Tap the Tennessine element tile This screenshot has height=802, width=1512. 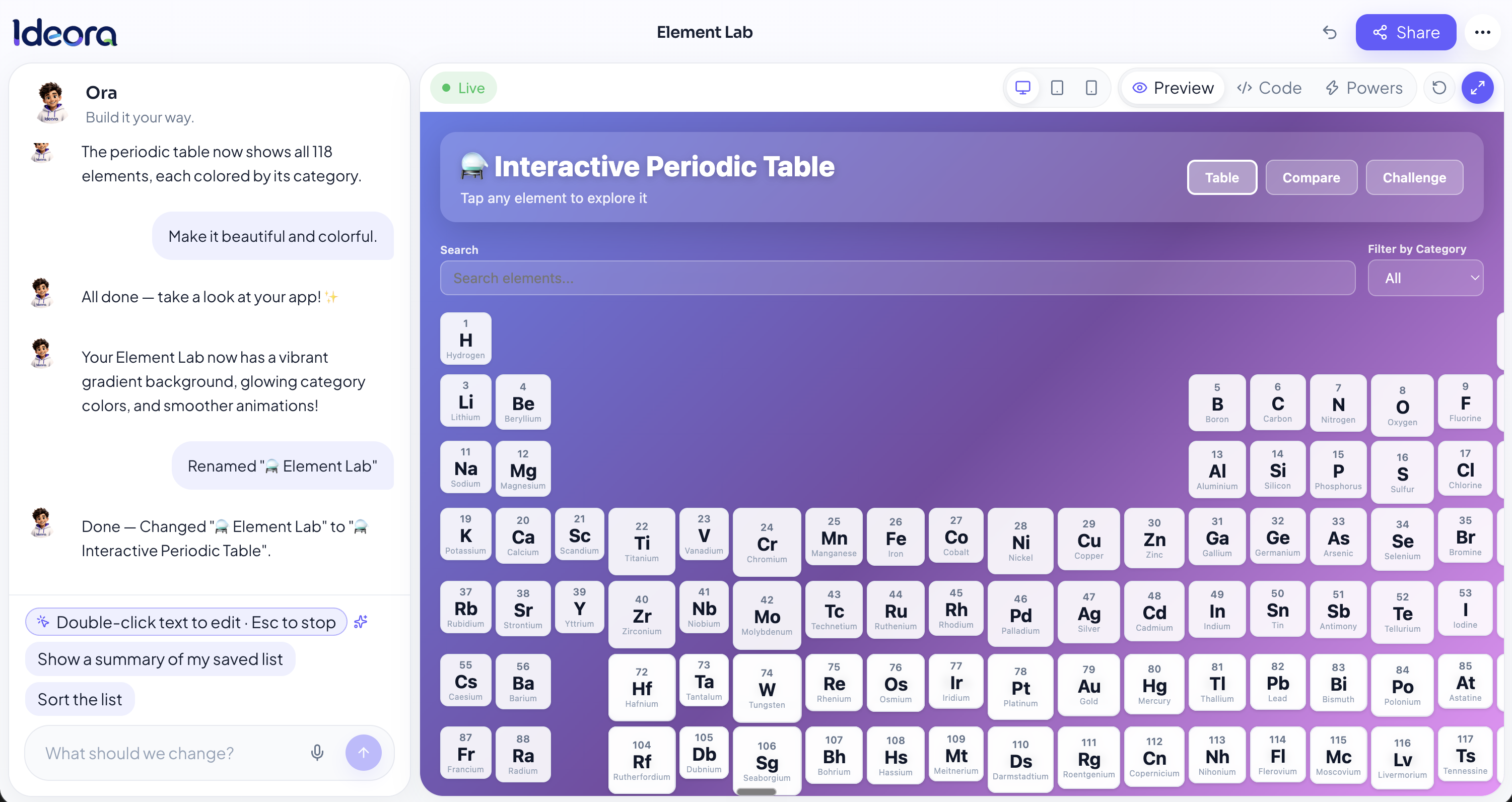point(1465,755)
